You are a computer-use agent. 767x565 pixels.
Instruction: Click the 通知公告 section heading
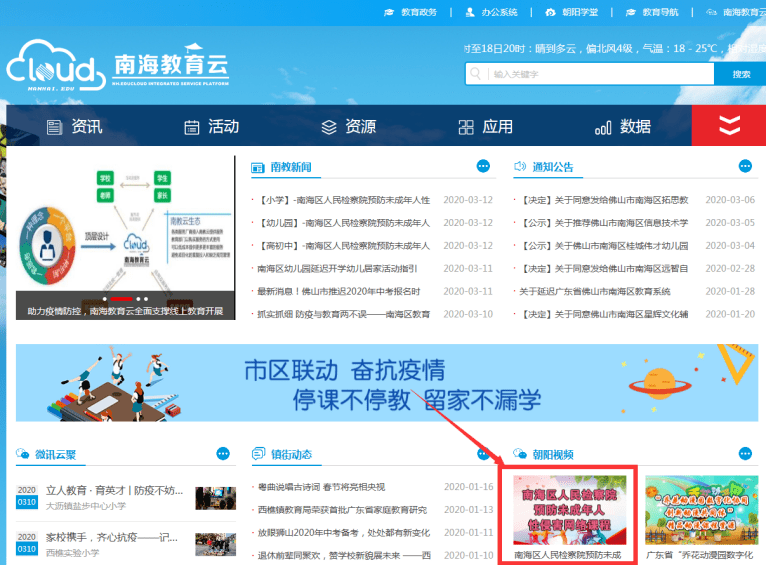tap(553, 167)
